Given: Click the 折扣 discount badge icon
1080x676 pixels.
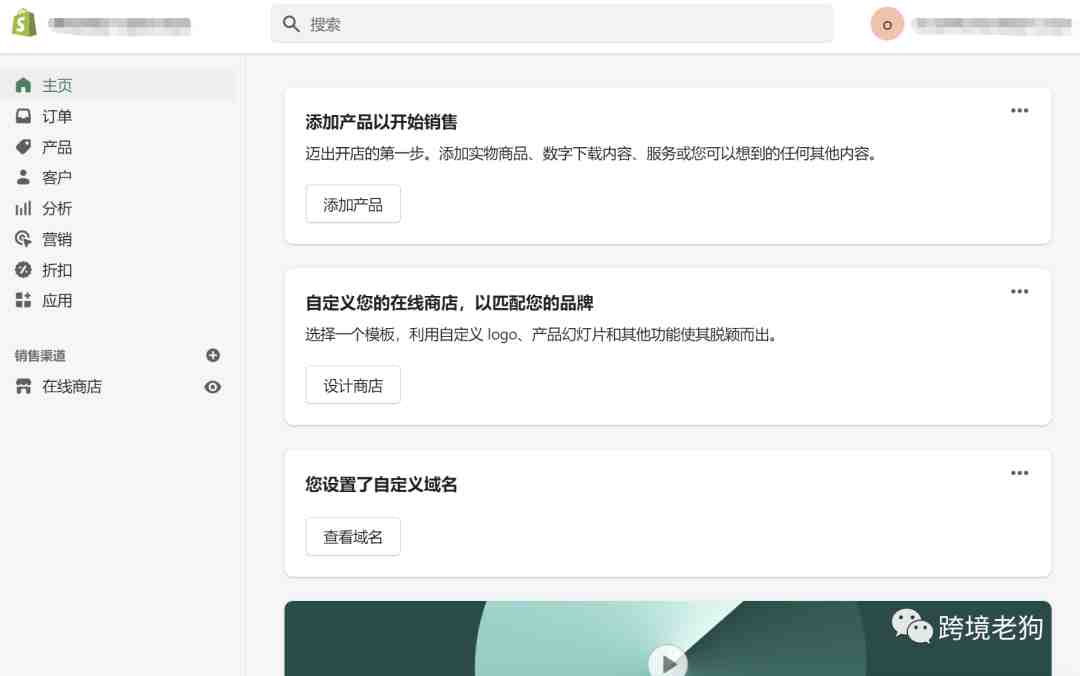Looking at the screenshot, I should (23, 269).
